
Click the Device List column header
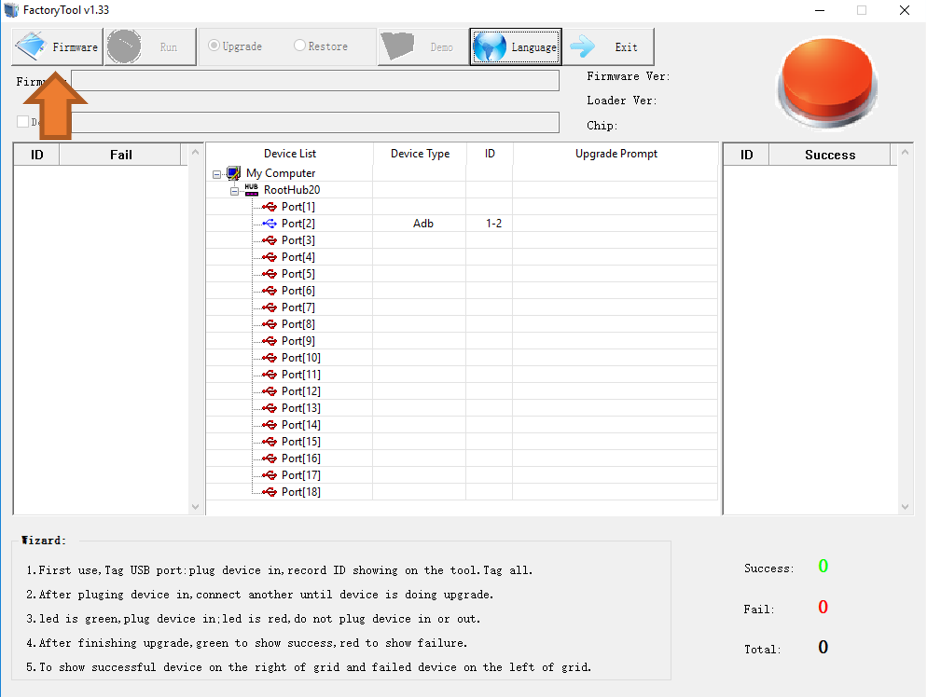[289, 154]
